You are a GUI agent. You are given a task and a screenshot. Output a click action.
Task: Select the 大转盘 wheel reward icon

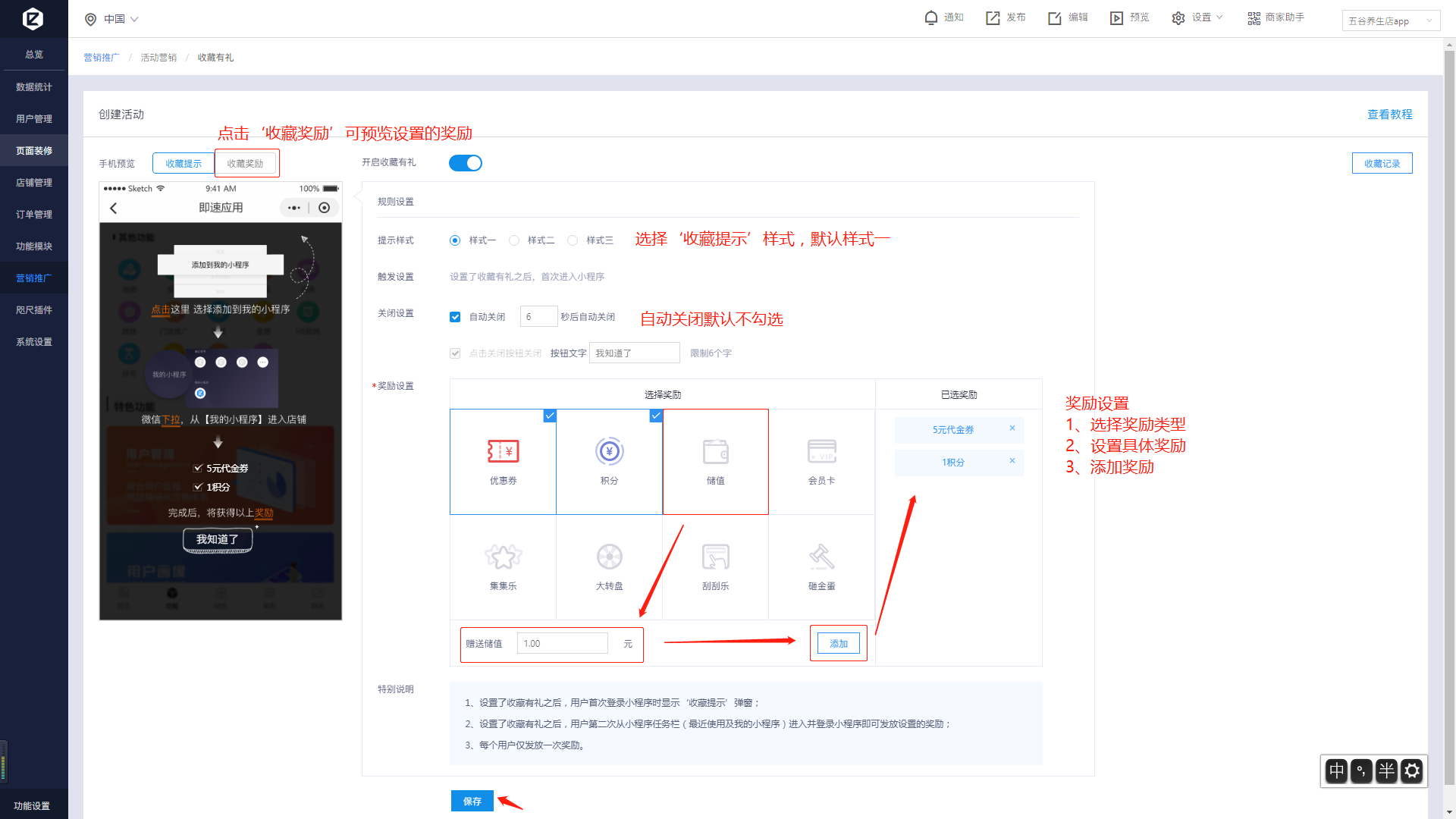coord(610,557)
